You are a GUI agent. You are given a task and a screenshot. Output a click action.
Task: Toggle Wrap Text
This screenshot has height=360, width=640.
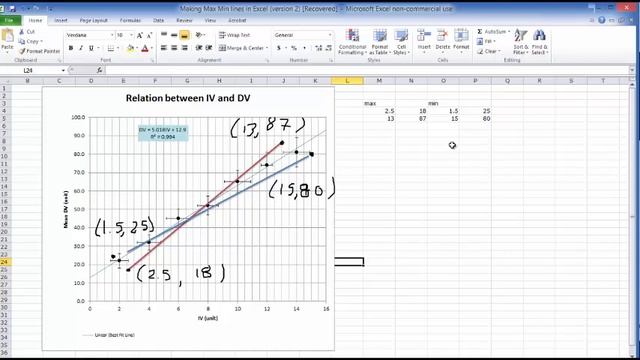click(x=235, y=35)
